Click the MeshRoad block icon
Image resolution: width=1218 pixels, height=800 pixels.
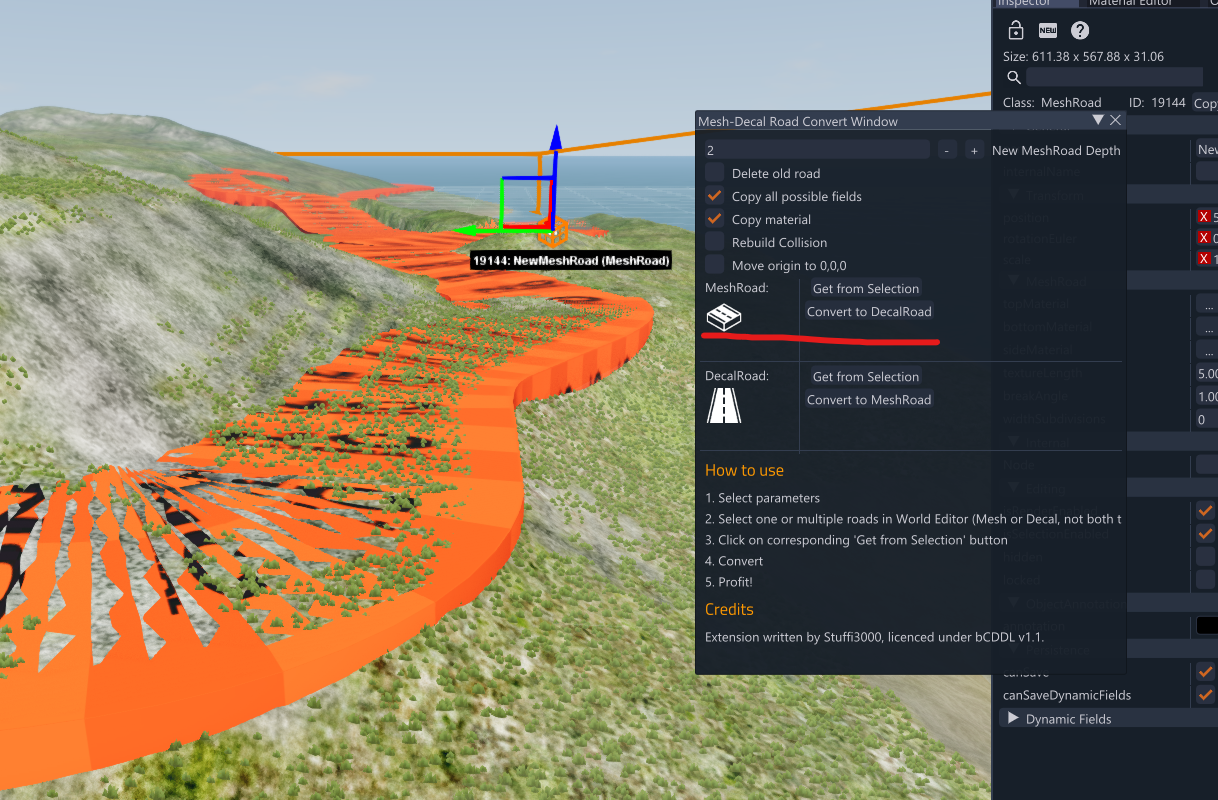[724, 318]
